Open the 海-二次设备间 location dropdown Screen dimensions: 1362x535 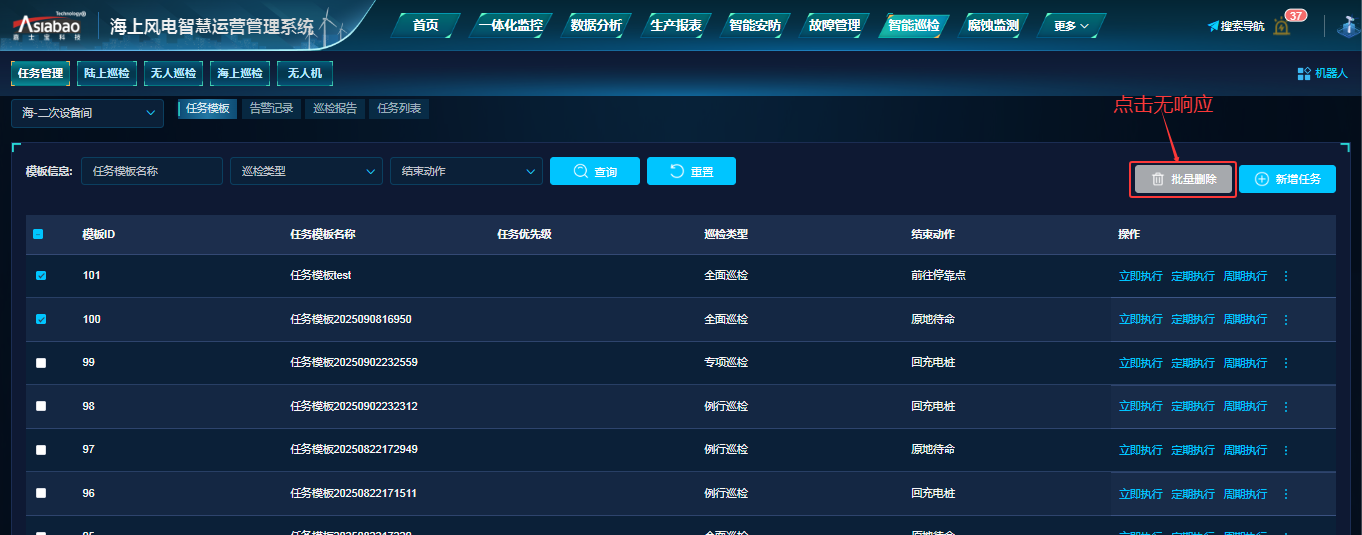point(87,113)
